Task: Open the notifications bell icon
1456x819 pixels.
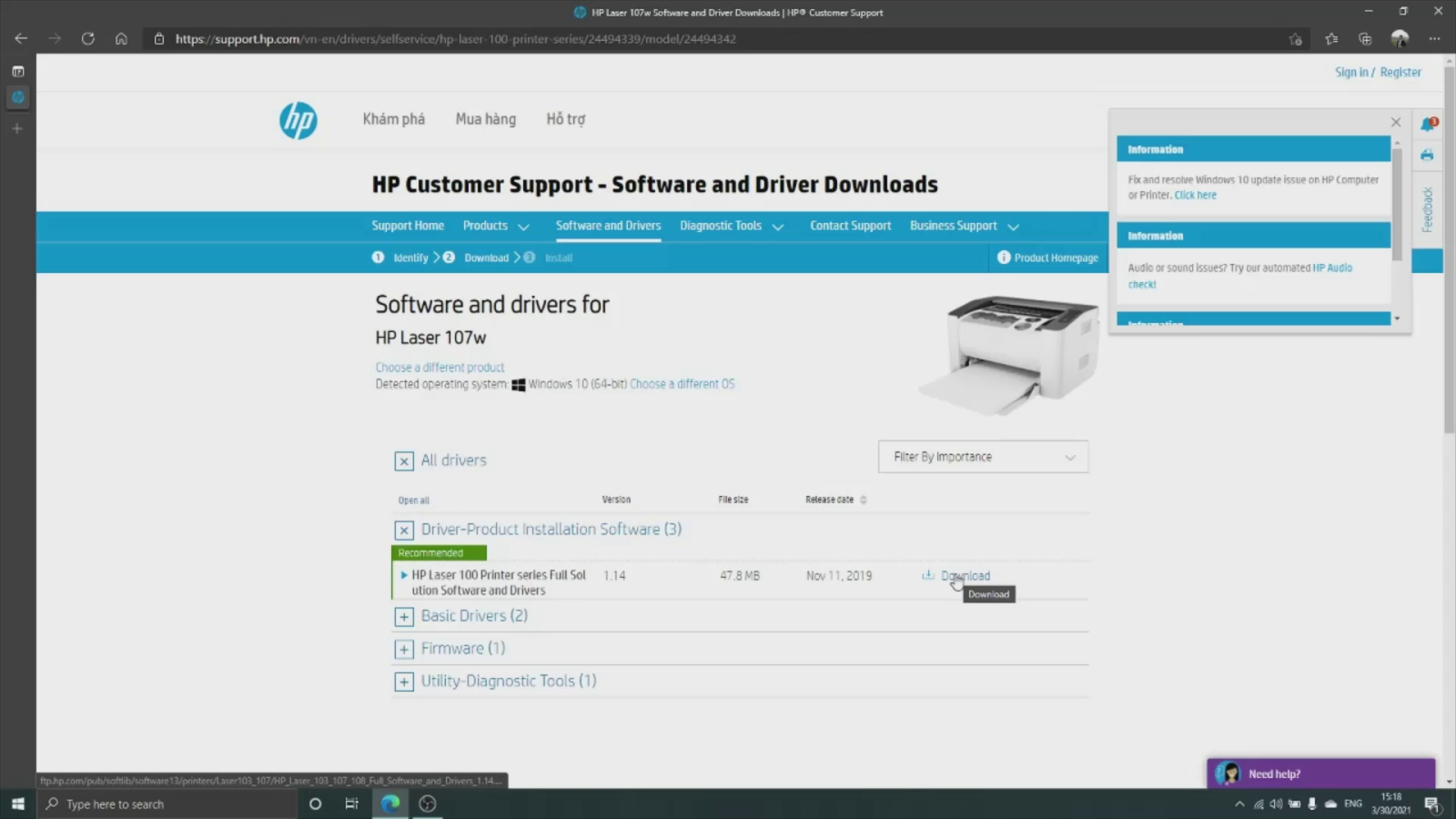Action: pyautogui.click(x=1427, y=125)
